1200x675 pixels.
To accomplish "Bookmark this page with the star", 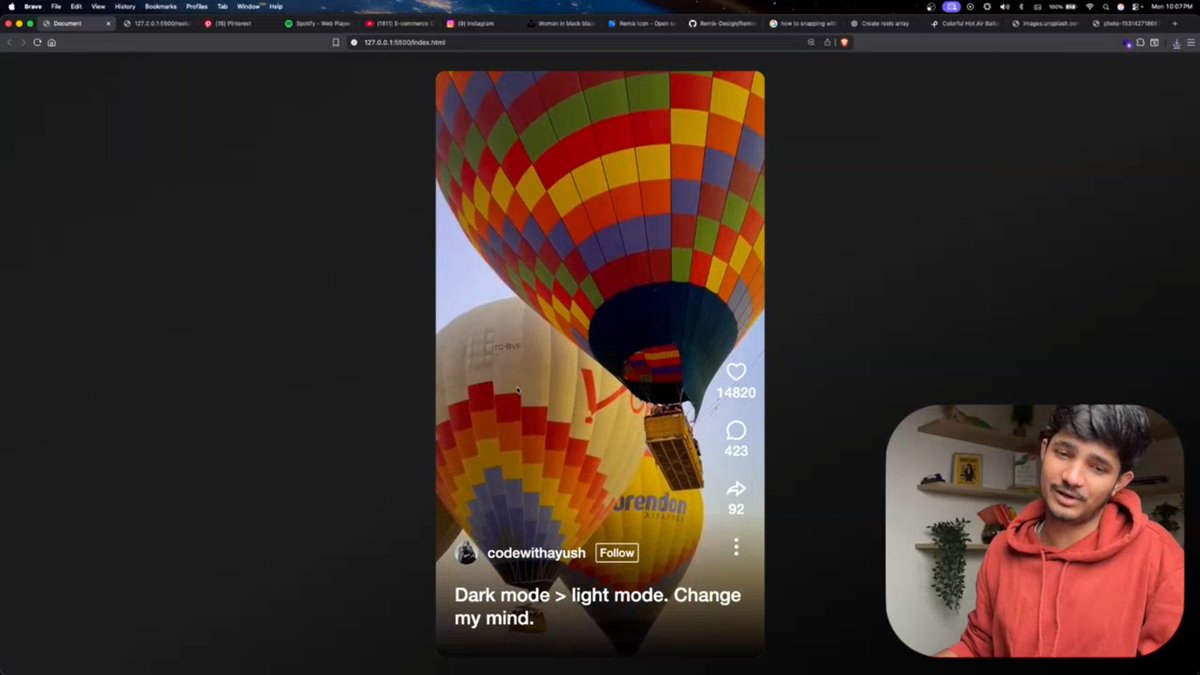I will coord(336,42).
